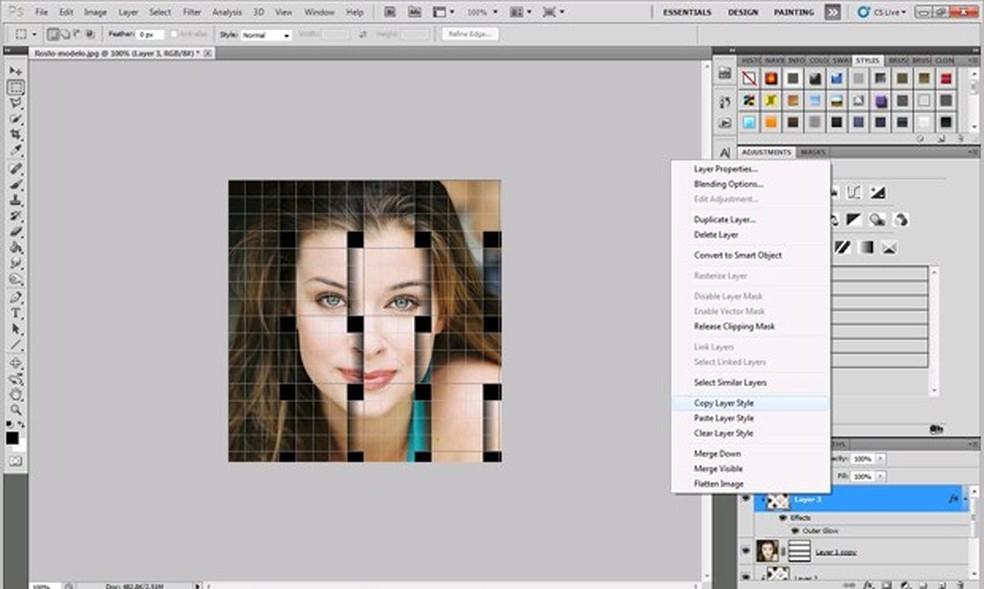
Task: Switch to the Masks tab
Action: pyautogui.click(x=813, y=152)
